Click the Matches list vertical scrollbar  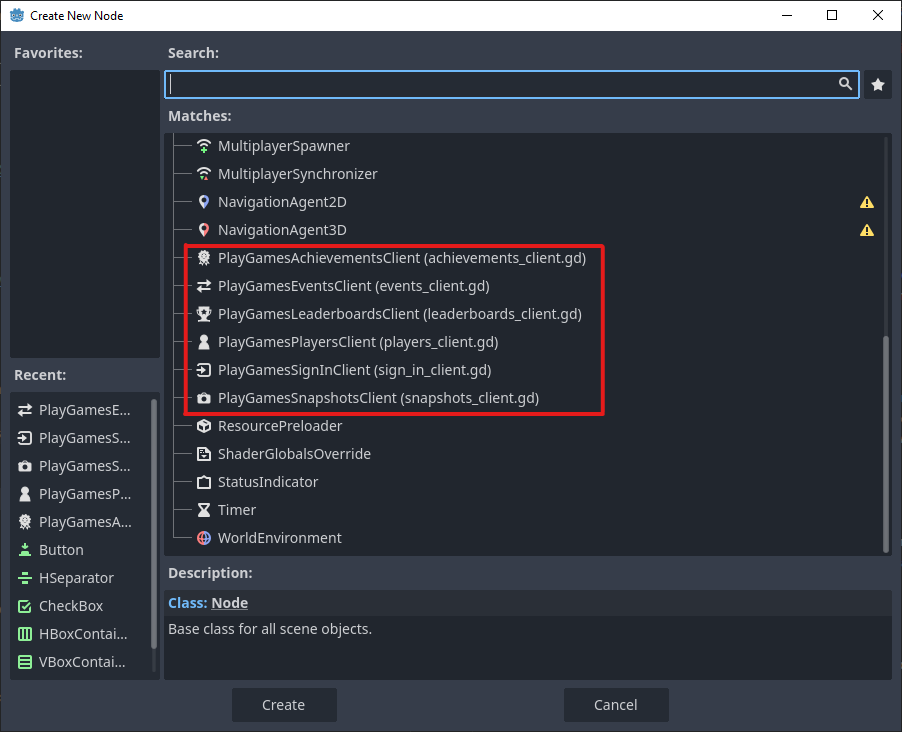click(886, 443)
